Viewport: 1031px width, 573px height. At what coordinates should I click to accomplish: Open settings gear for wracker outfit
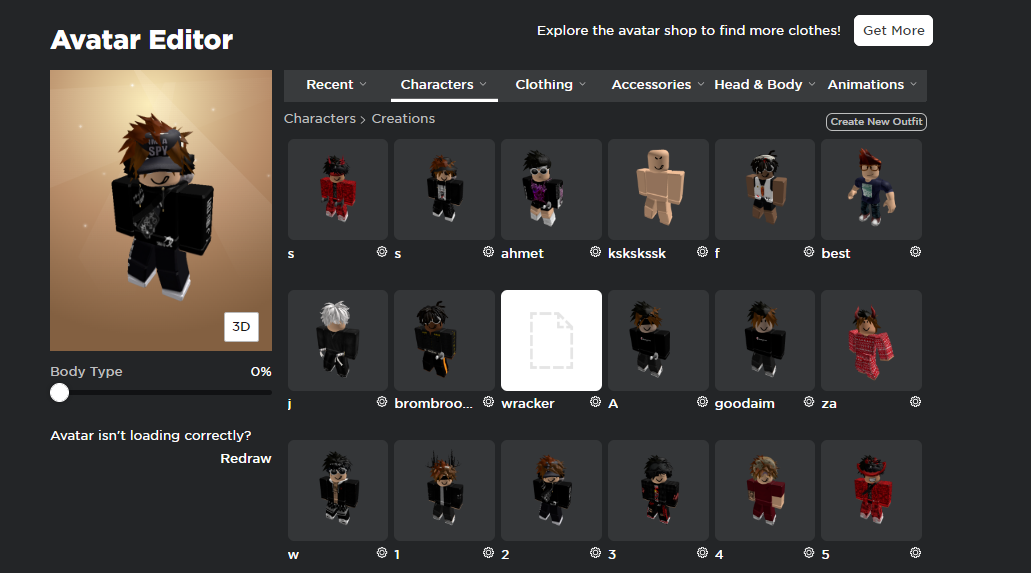click(x=595, y=402)
